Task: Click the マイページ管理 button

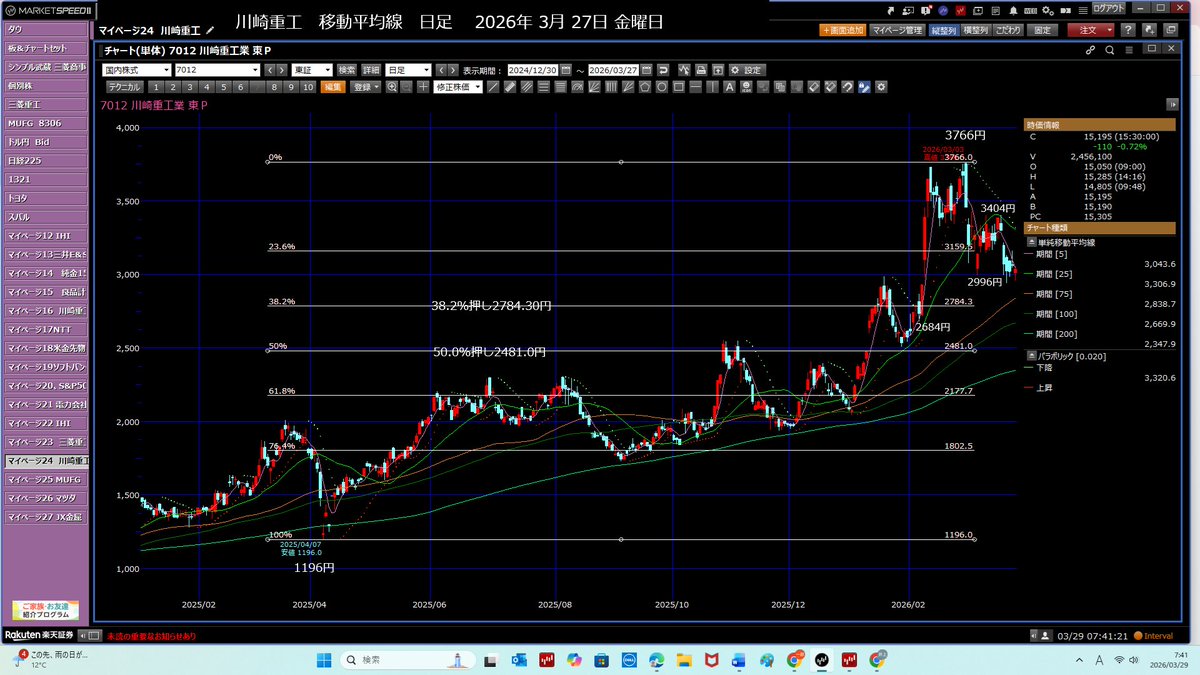Action: click(x=897, y=30)
